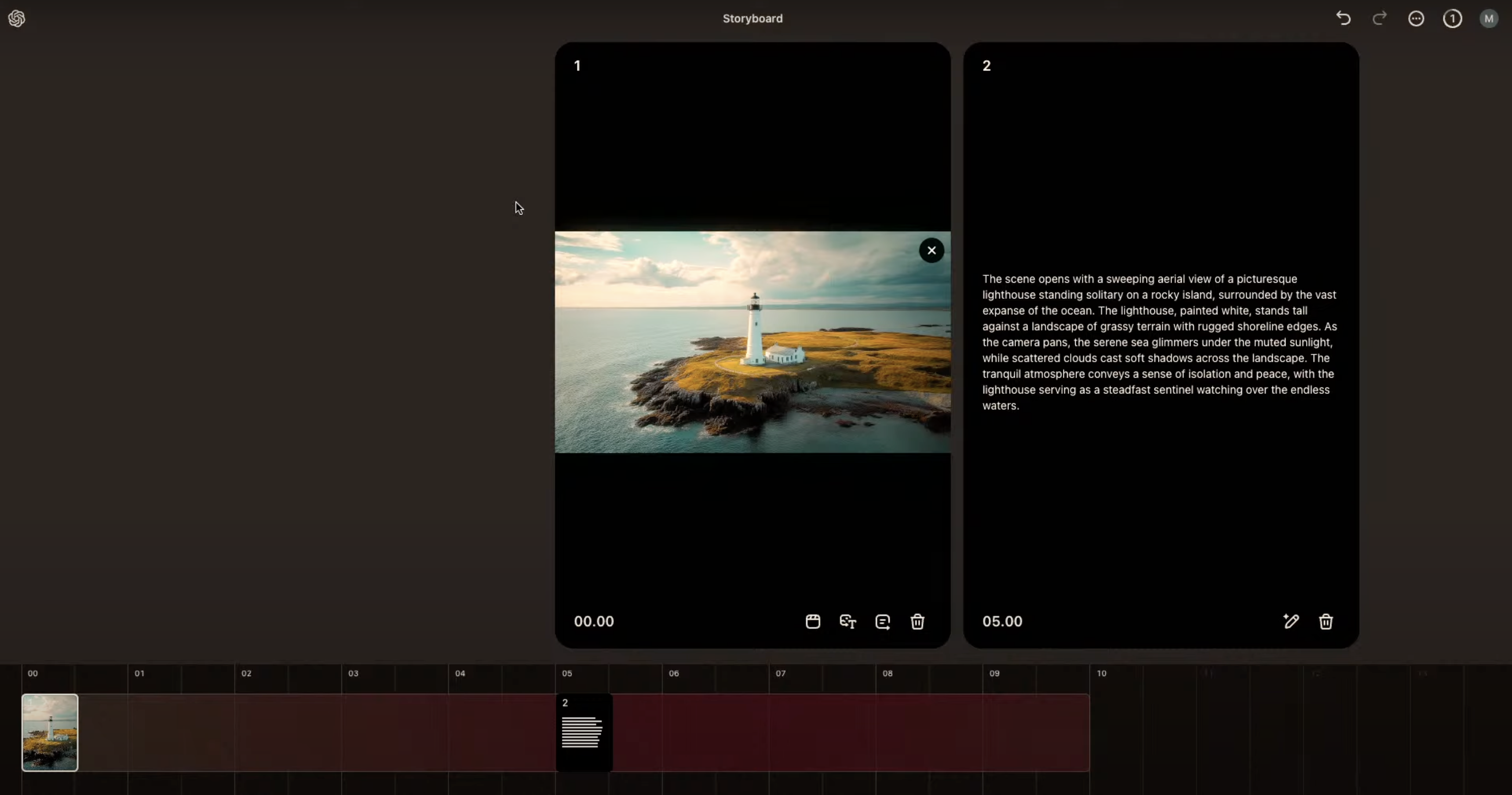Image resolution: width=1512 pixels, height=795 pixels.
Task: Delete storyboard card 1 with trash icon
Action: pos(917,621)
